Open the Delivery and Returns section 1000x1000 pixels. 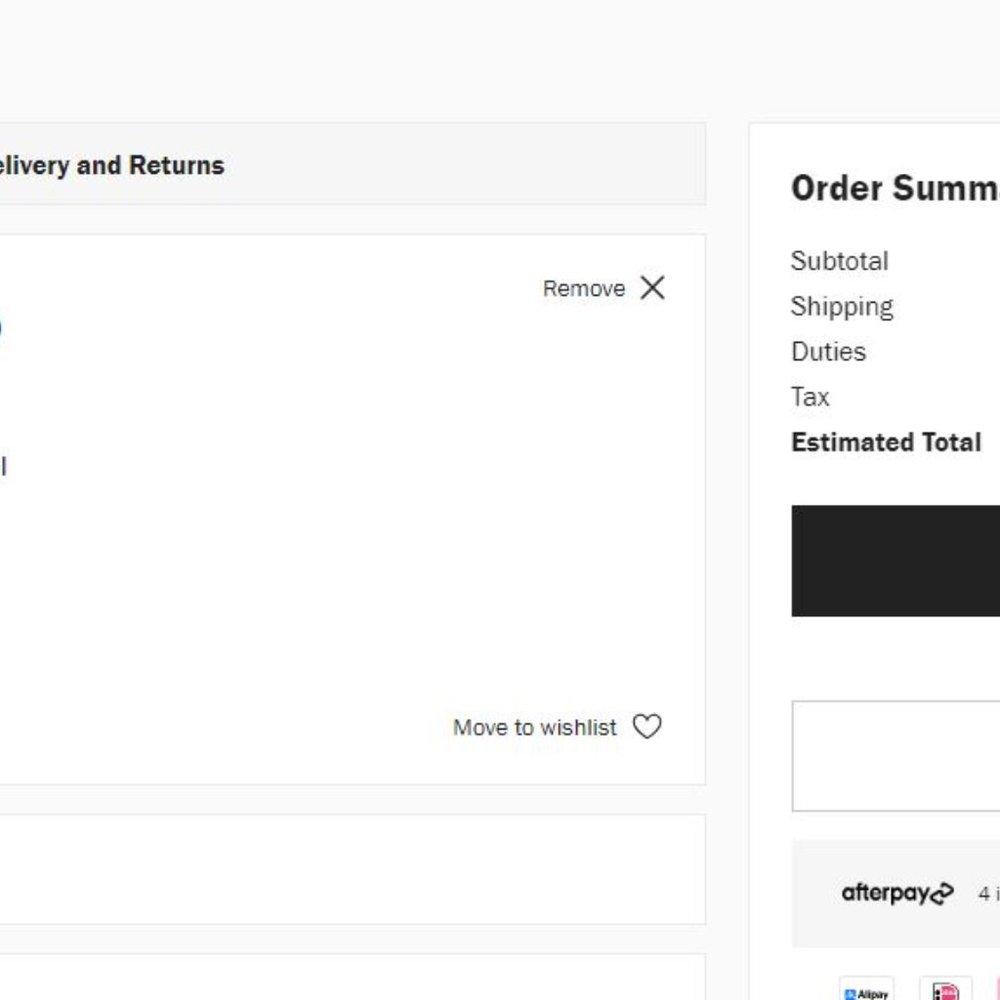(x=353, y=165)
